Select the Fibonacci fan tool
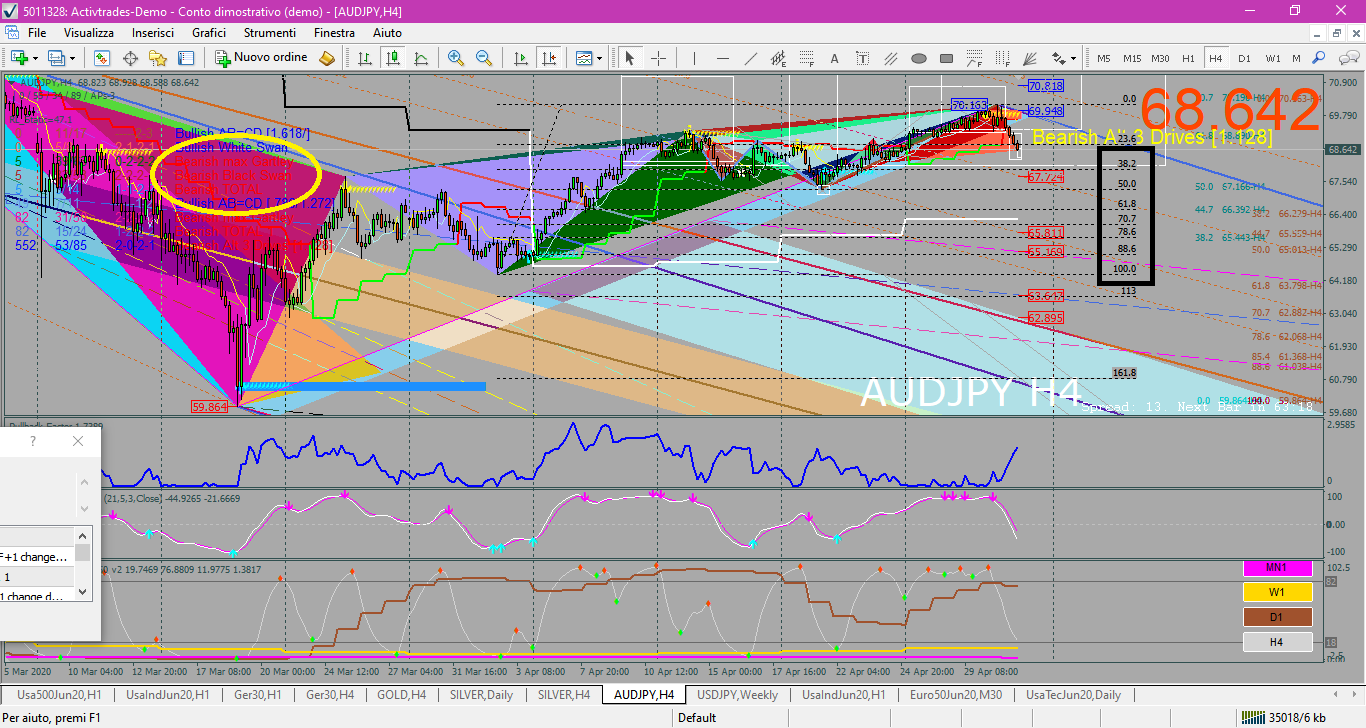This screenshot has width=1366, height=728. 1031,58
